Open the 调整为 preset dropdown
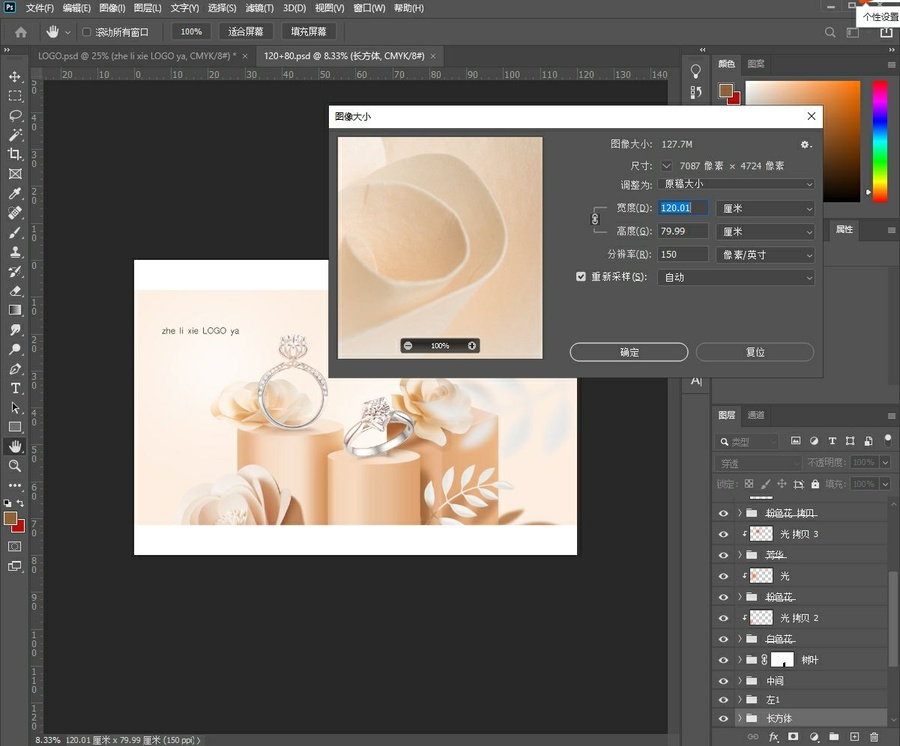 [x=736, y=184]
